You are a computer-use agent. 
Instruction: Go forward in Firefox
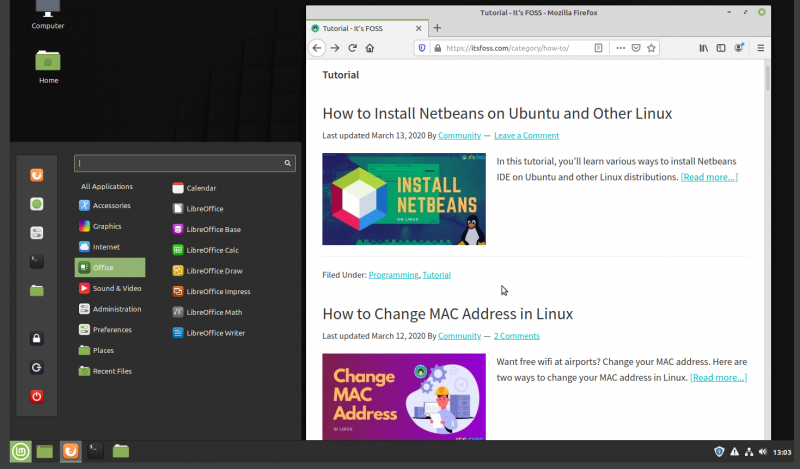pyautogui.click(x=335, y=48)
